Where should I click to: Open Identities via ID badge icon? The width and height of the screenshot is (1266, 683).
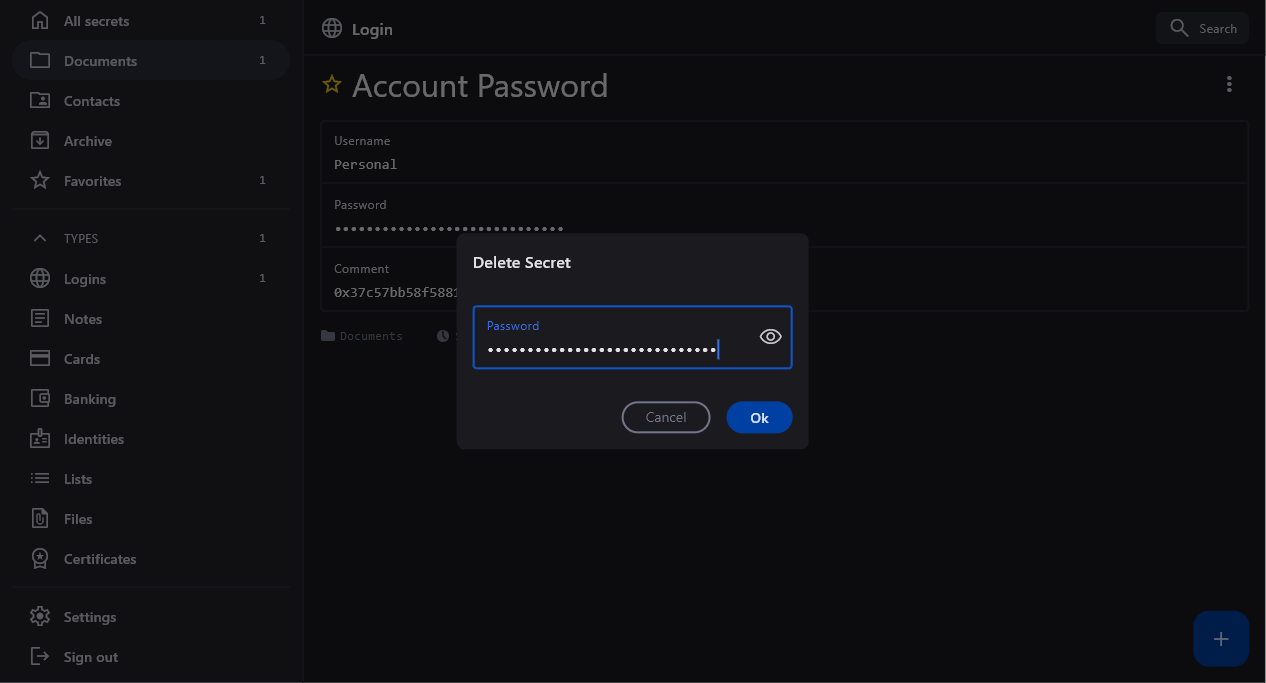tap(40, 439)
